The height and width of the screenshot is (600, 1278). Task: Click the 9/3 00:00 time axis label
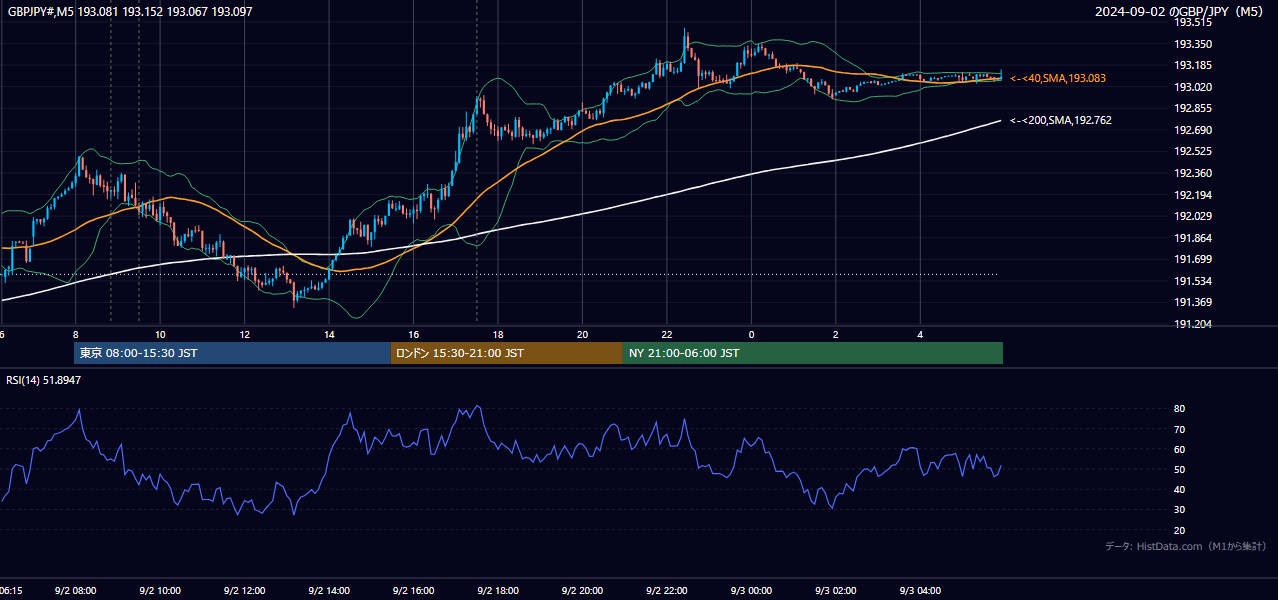(751, 591)
